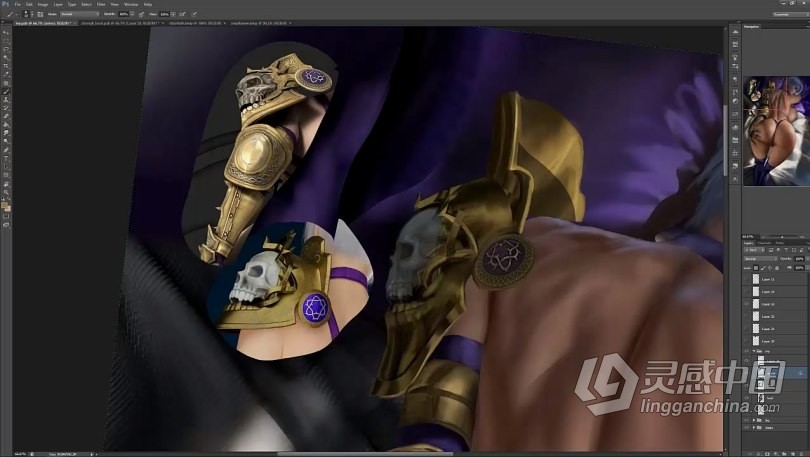Select the Gradient tool
Screen dimensions: 810x457
(6, 125)
